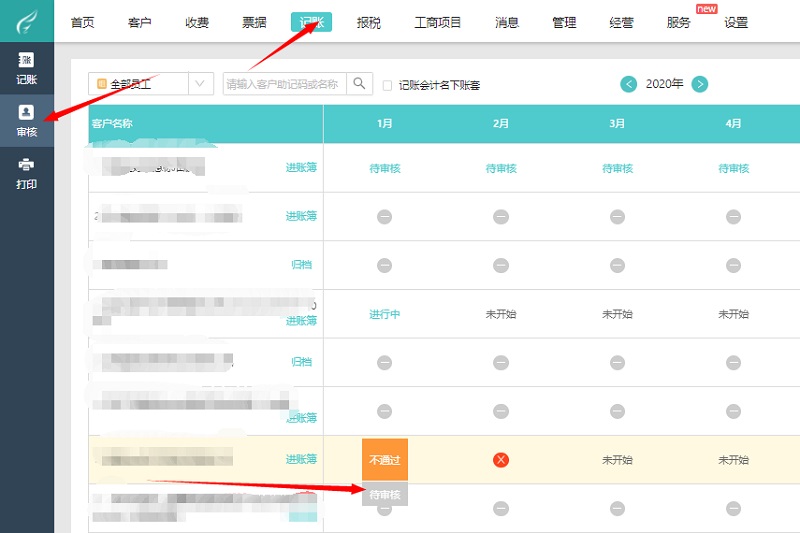The width and height of the screenshot is (800, 533).
Task: Open 进账簿 in the teal 待审核 row
Action: [301, 167]
